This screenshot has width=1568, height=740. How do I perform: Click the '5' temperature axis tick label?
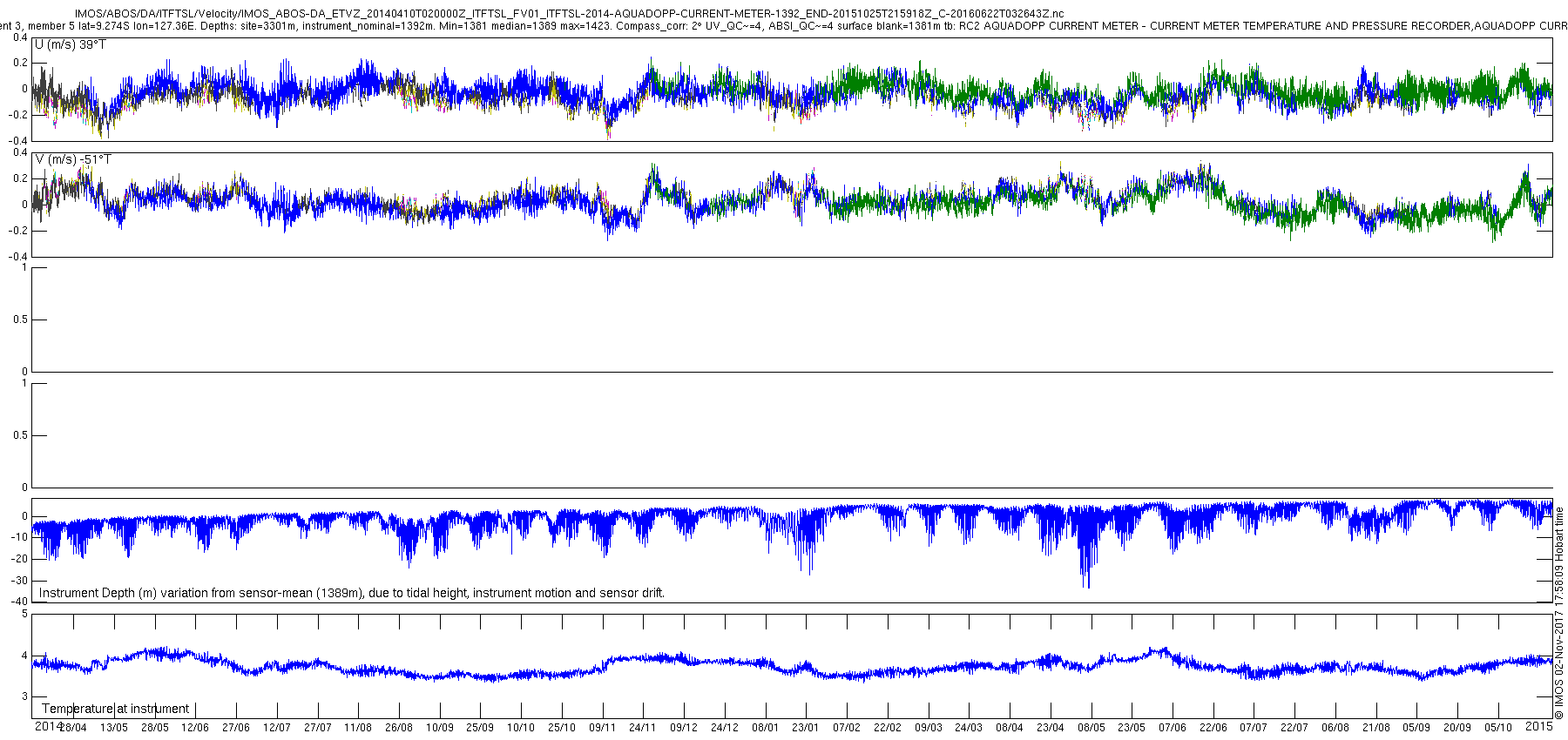tap(24, 614)
